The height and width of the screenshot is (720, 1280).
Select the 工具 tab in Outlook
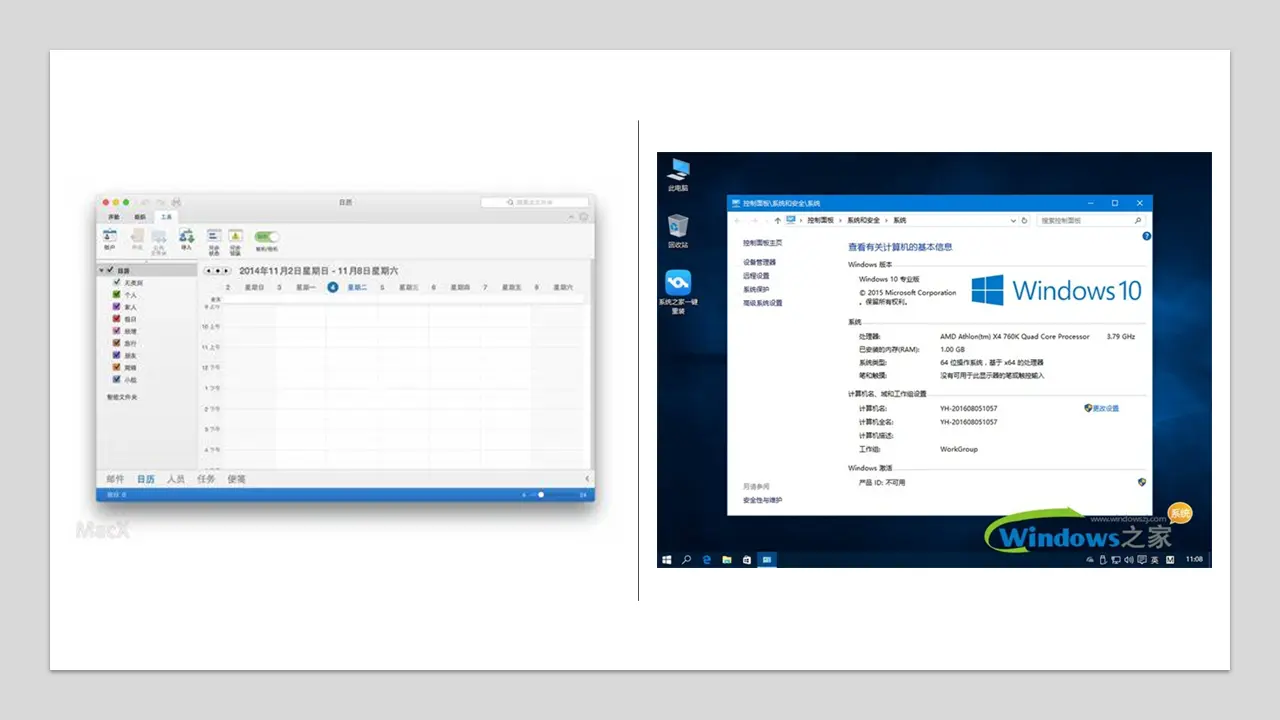(x=166, y=217)
